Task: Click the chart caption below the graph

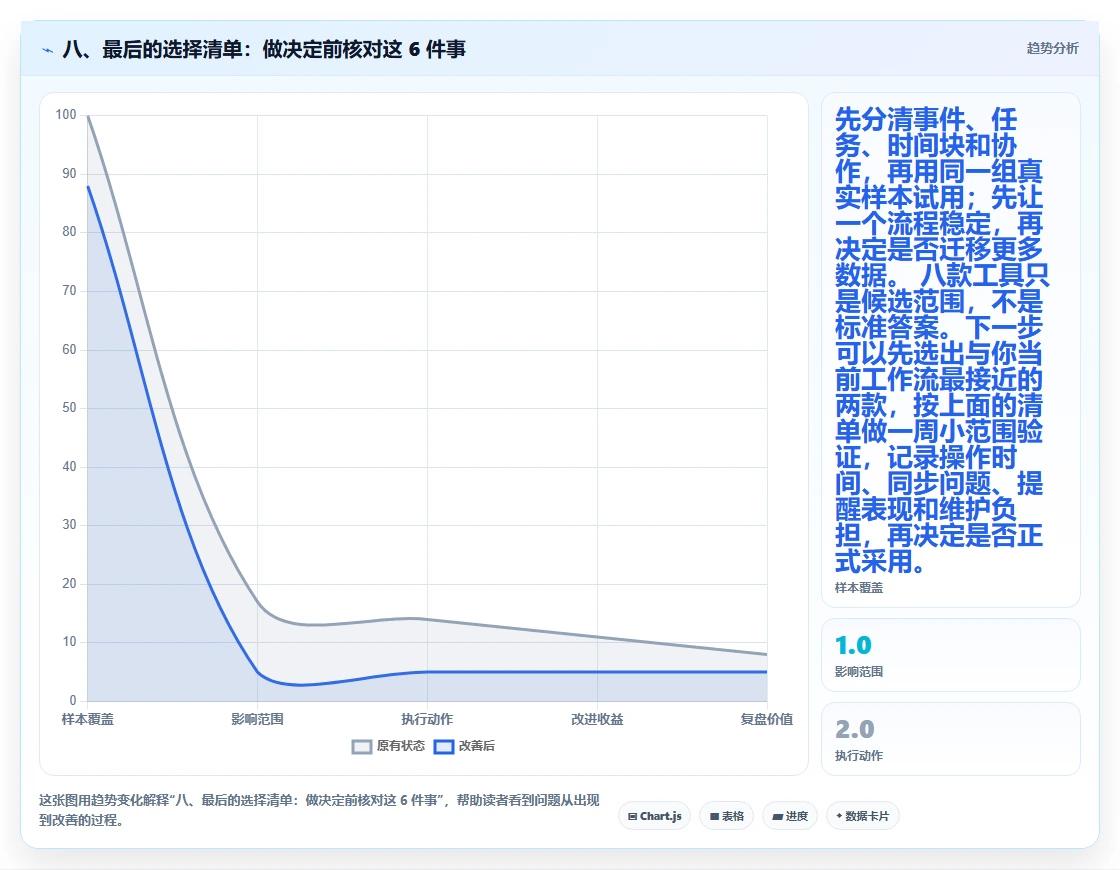Action: point(319,810)
